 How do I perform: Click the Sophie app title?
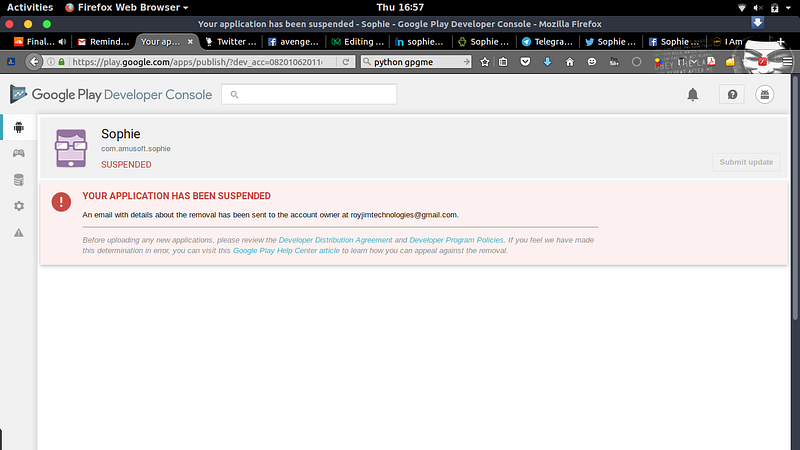(x=120, y=134)
